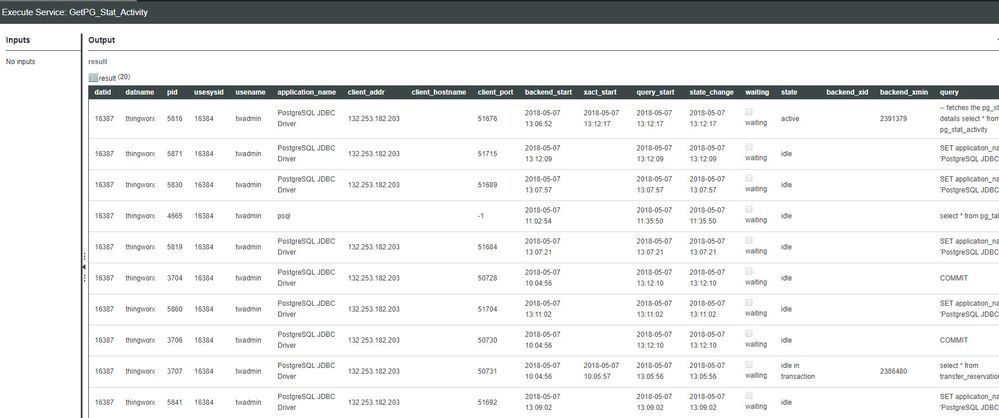Click the 'No inputs' text
The image size is (999, 418).
pyautogui.click(x=20, y=62)
